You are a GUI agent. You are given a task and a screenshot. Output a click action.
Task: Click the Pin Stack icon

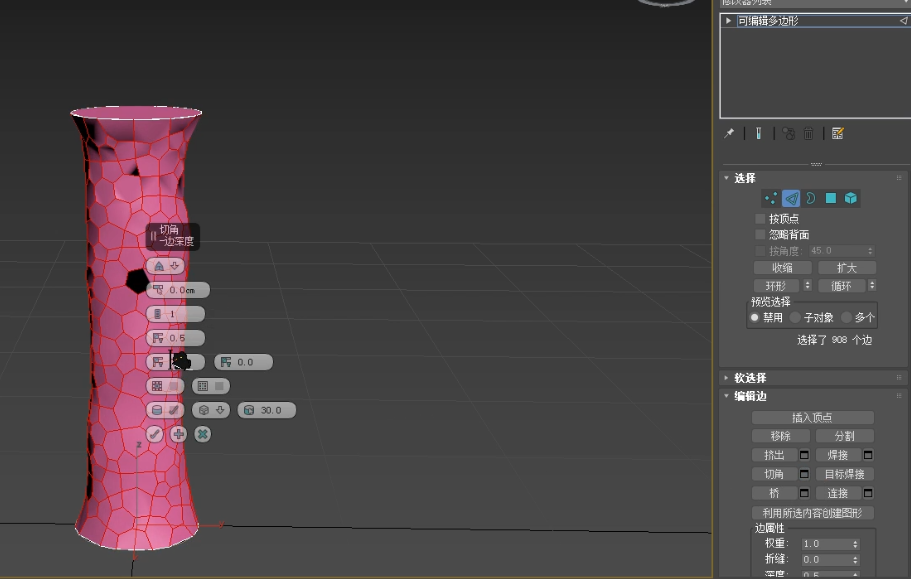[729, 134]
